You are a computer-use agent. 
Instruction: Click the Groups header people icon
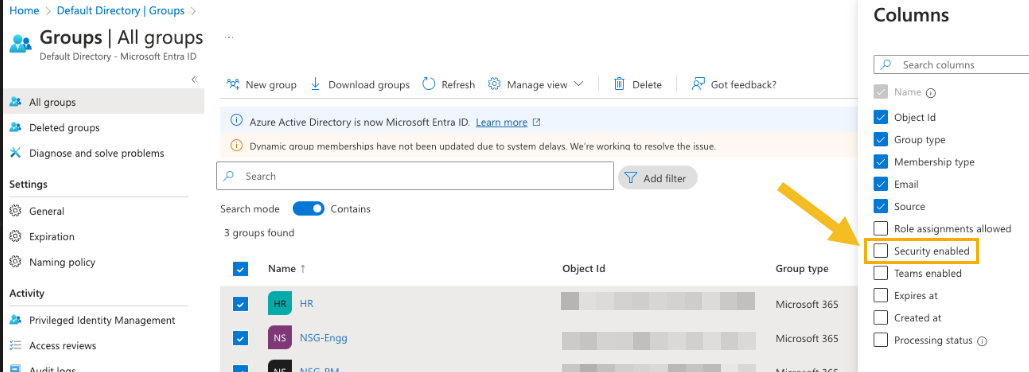20,43
